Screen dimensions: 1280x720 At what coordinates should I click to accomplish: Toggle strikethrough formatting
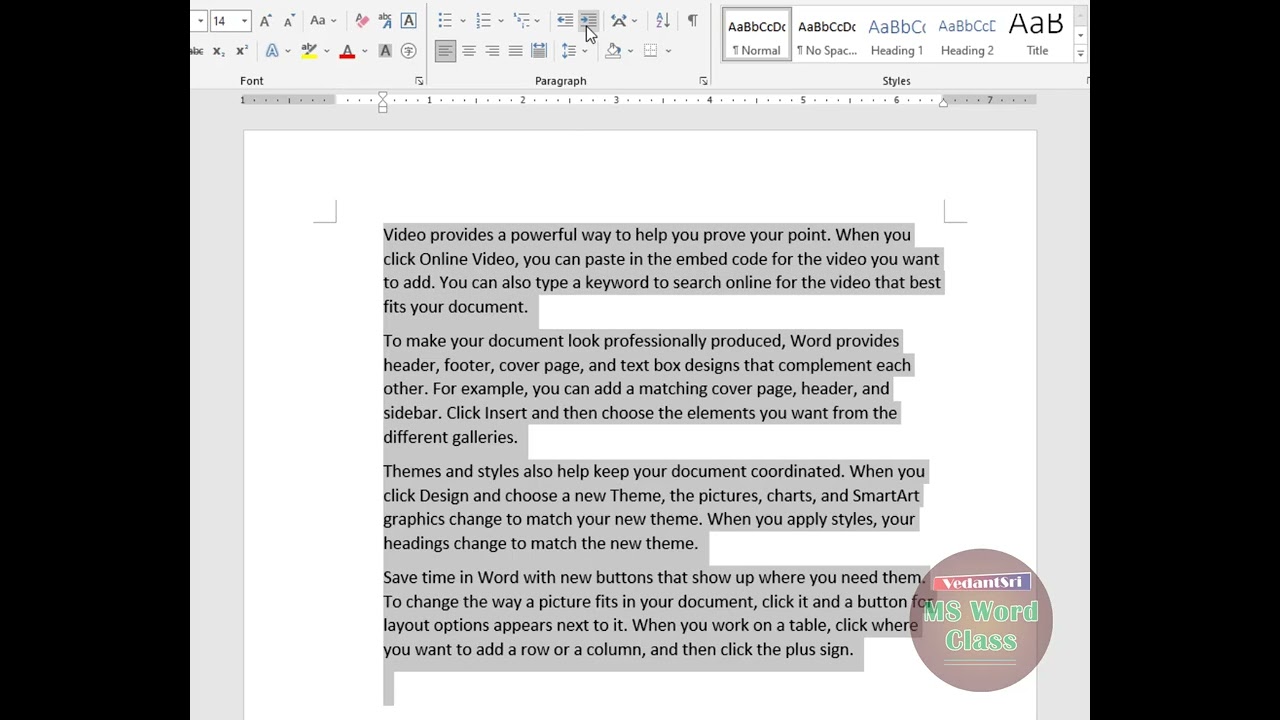(x=196, y=51)
